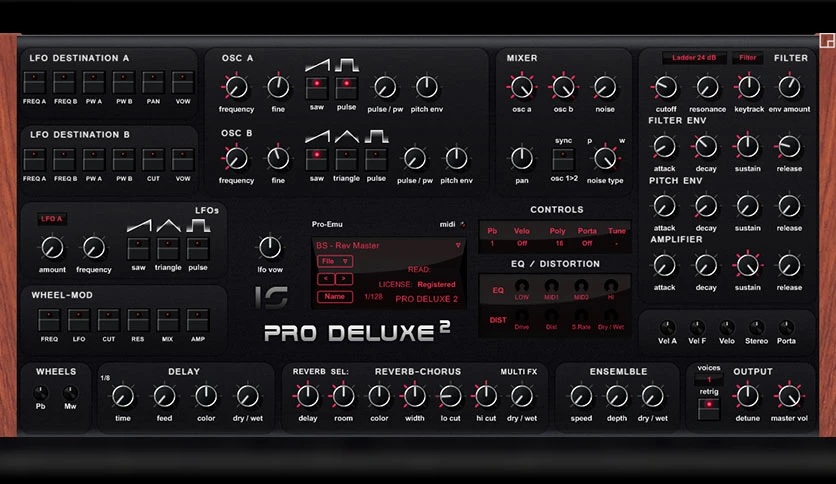Adjust the output detune knob
Screen dimensions: 836x484
click(747, 396)
